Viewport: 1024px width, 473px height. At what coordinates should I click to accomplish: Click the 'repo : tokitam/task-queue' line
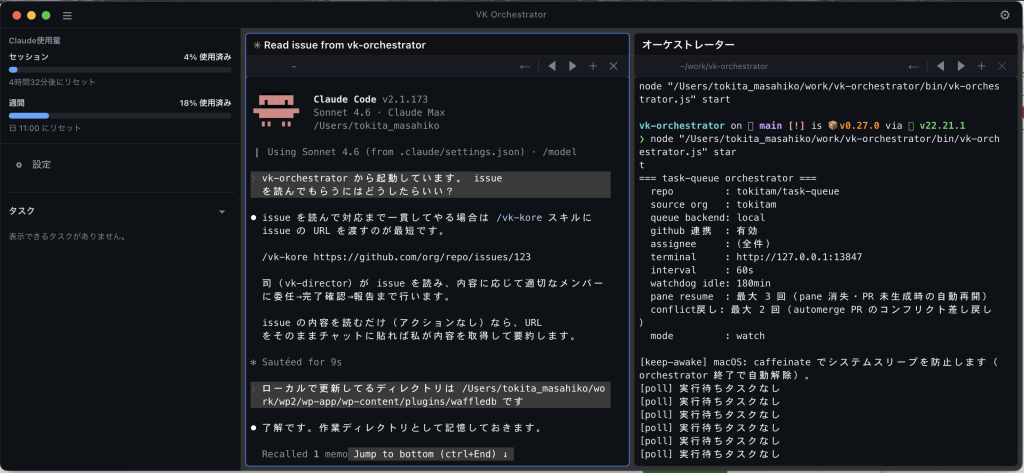click(745, 191)
